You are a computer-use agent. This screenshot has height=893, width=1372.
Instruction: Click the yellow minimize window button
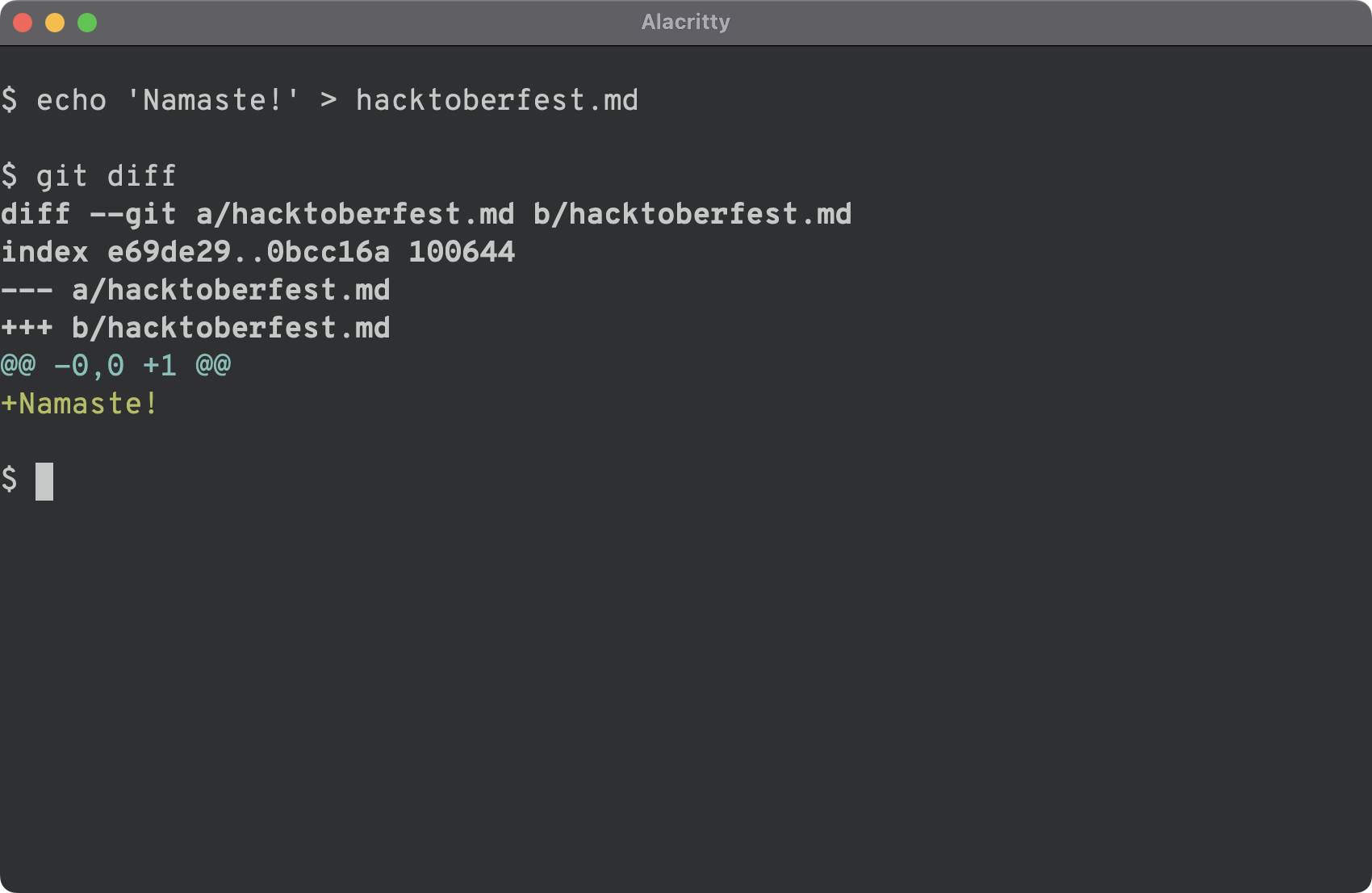point(54,23)
